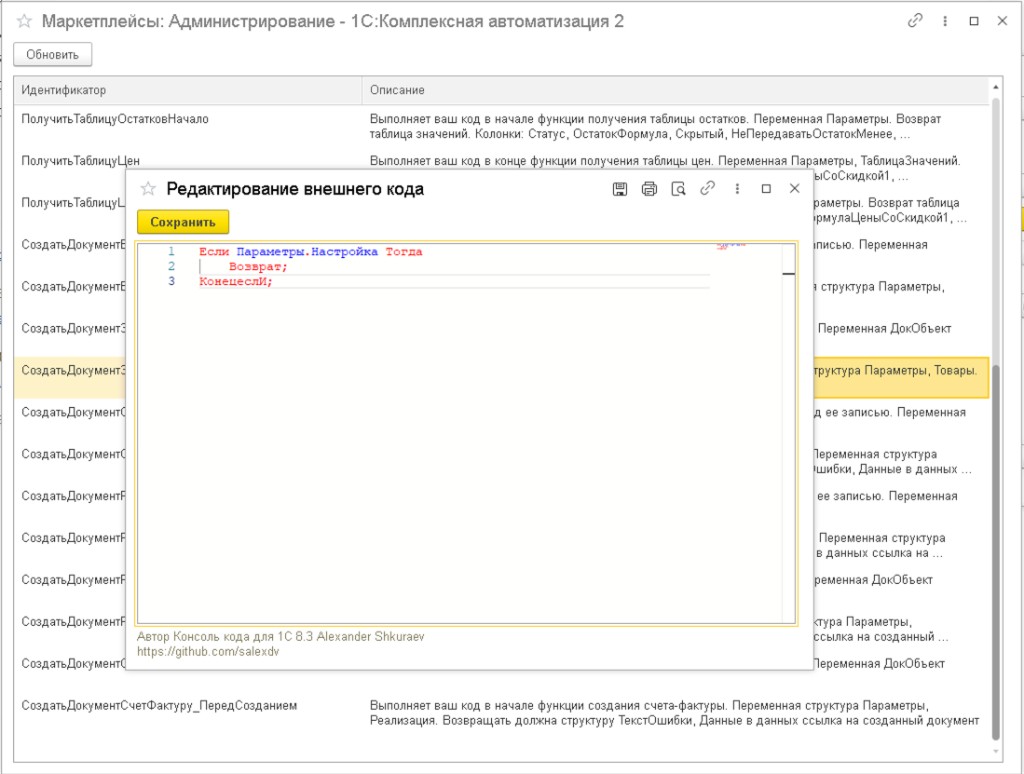The image size is (1024, 774).
Task: Click empty code editor area below code
Action: [x=457, y=457]
